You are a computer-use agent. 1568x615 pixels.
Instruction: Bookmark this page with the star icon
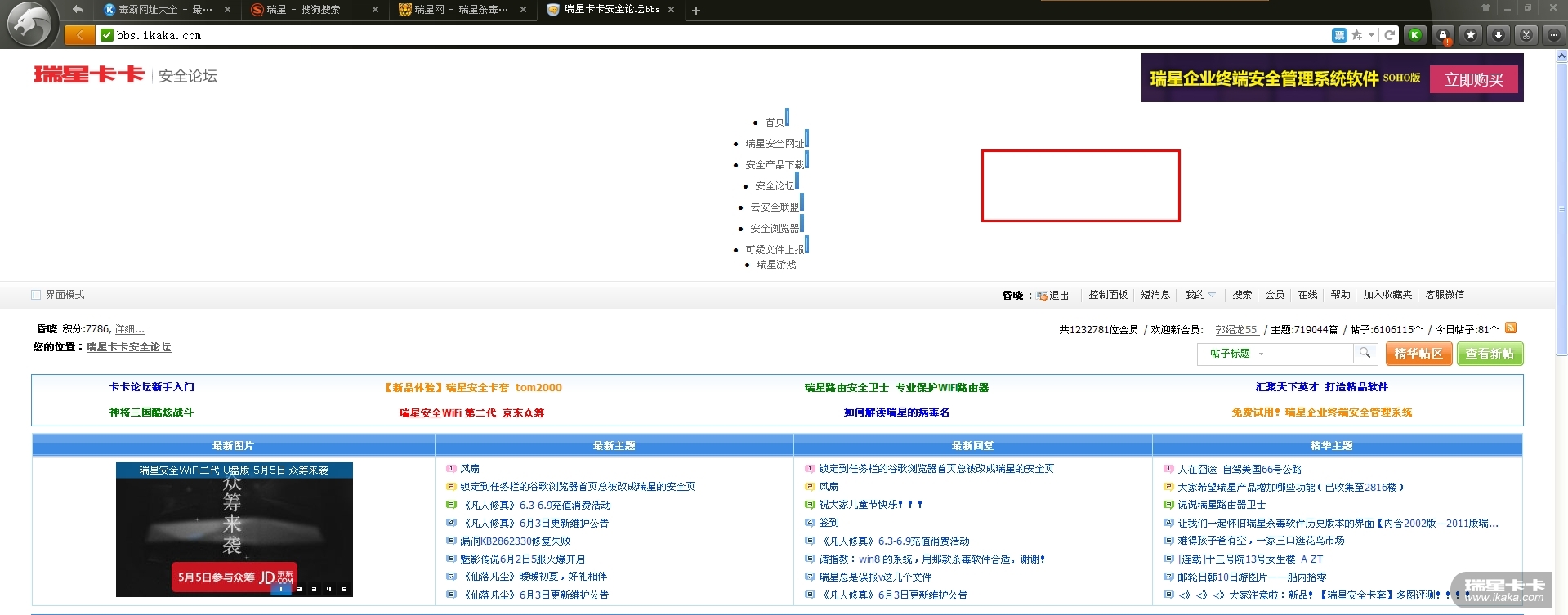[x=1356, y=35]
